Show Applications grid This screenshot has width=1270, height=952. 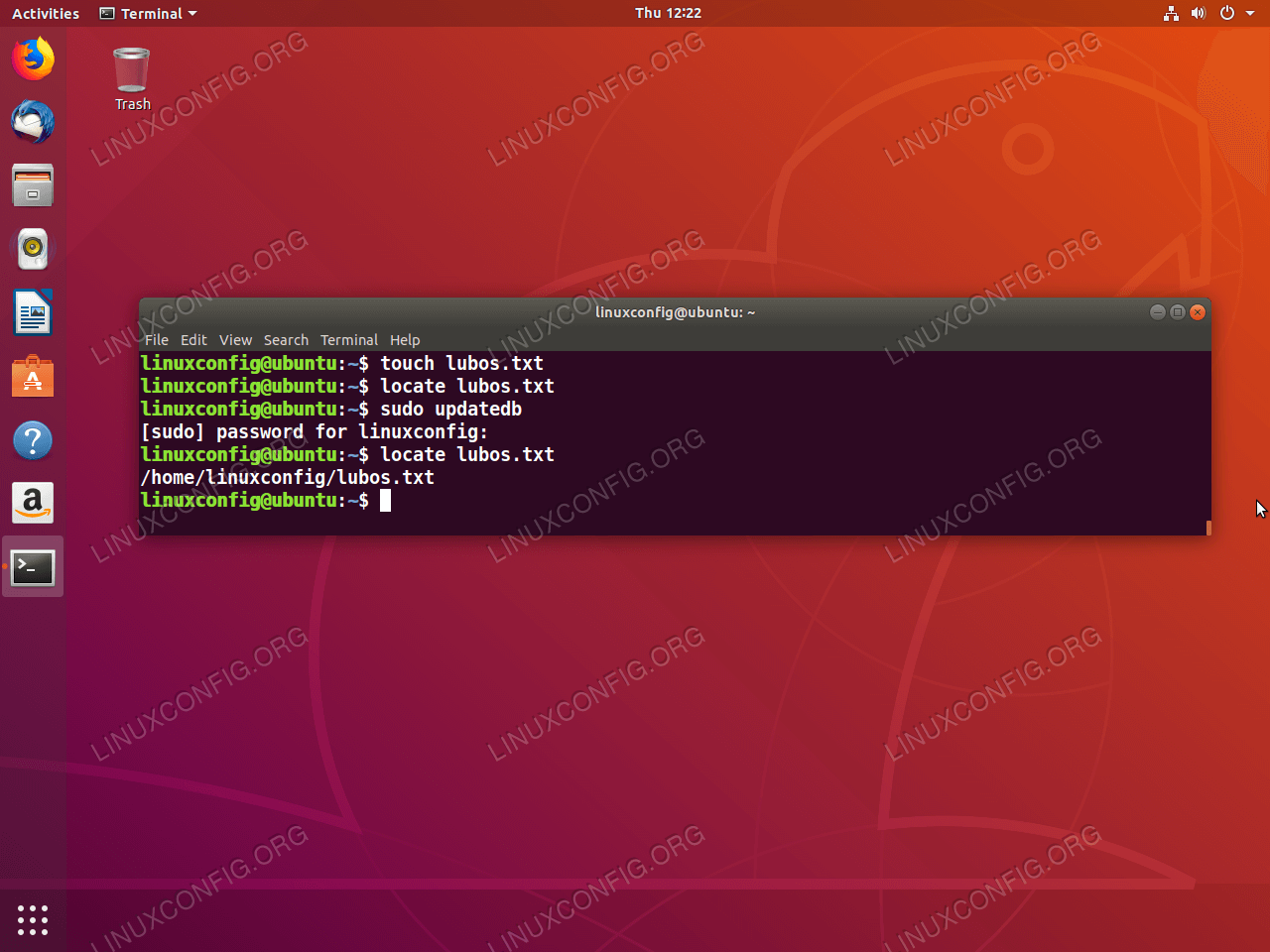[33, 919]
